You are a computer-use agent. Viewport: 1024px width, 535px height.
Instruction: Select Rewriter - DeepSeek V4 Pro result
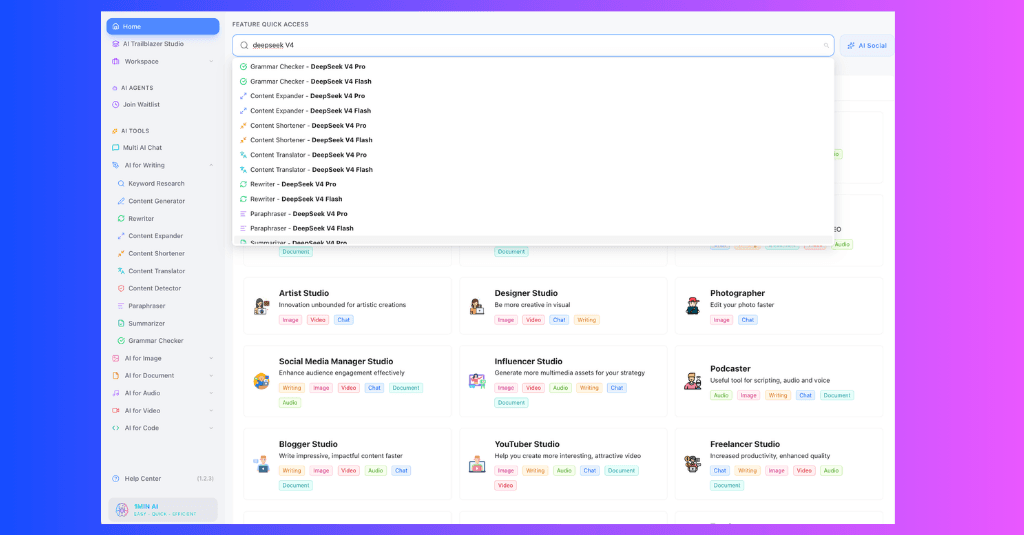click(533, 184)
